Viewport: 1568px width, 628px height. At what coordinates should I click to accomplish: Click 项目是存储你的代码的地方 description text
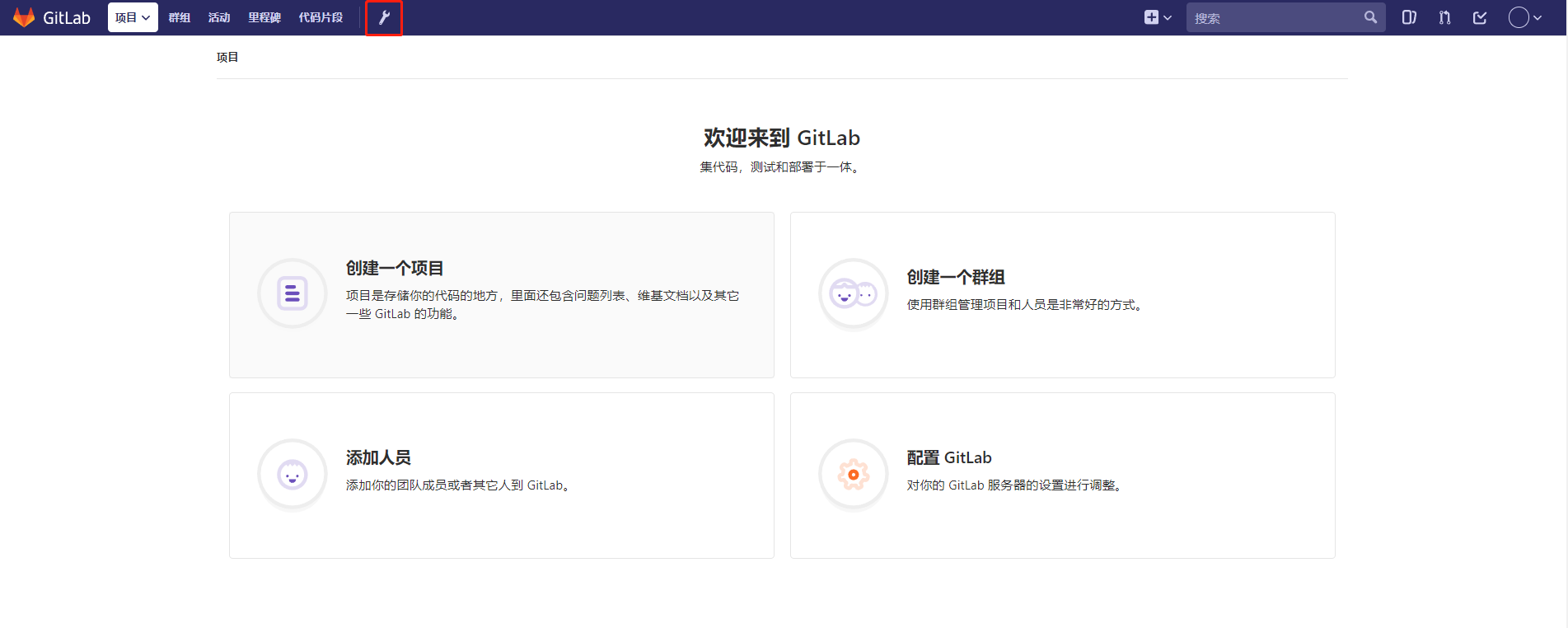point(542,304)
